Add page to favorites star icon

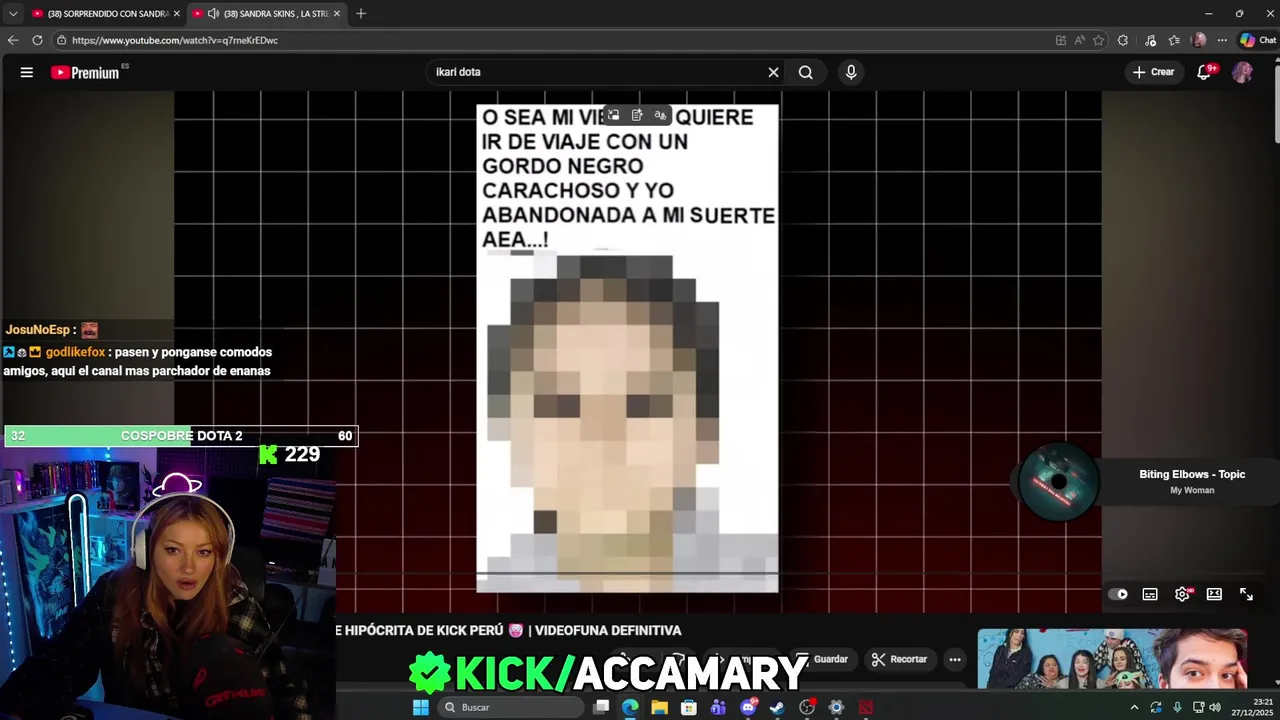pyautogui.click(x=1098, y=40)
